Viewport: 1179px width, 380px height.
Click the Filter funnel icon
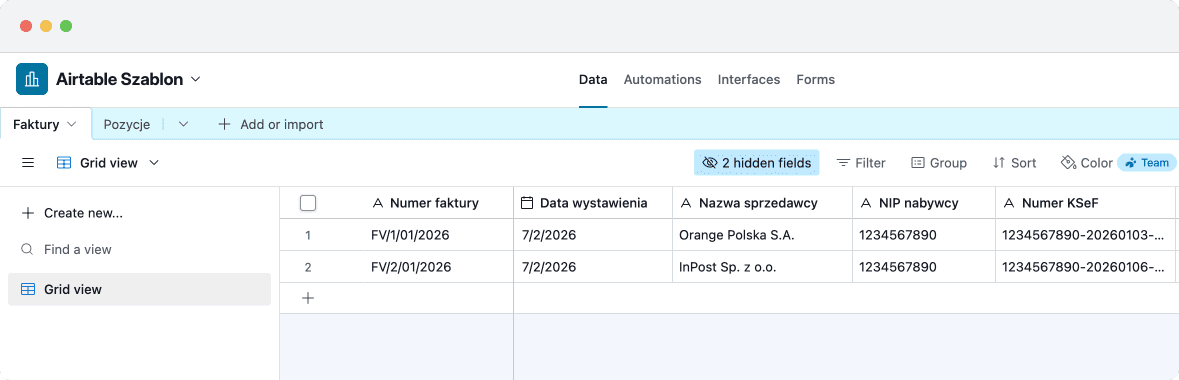[x=844, y=163]
